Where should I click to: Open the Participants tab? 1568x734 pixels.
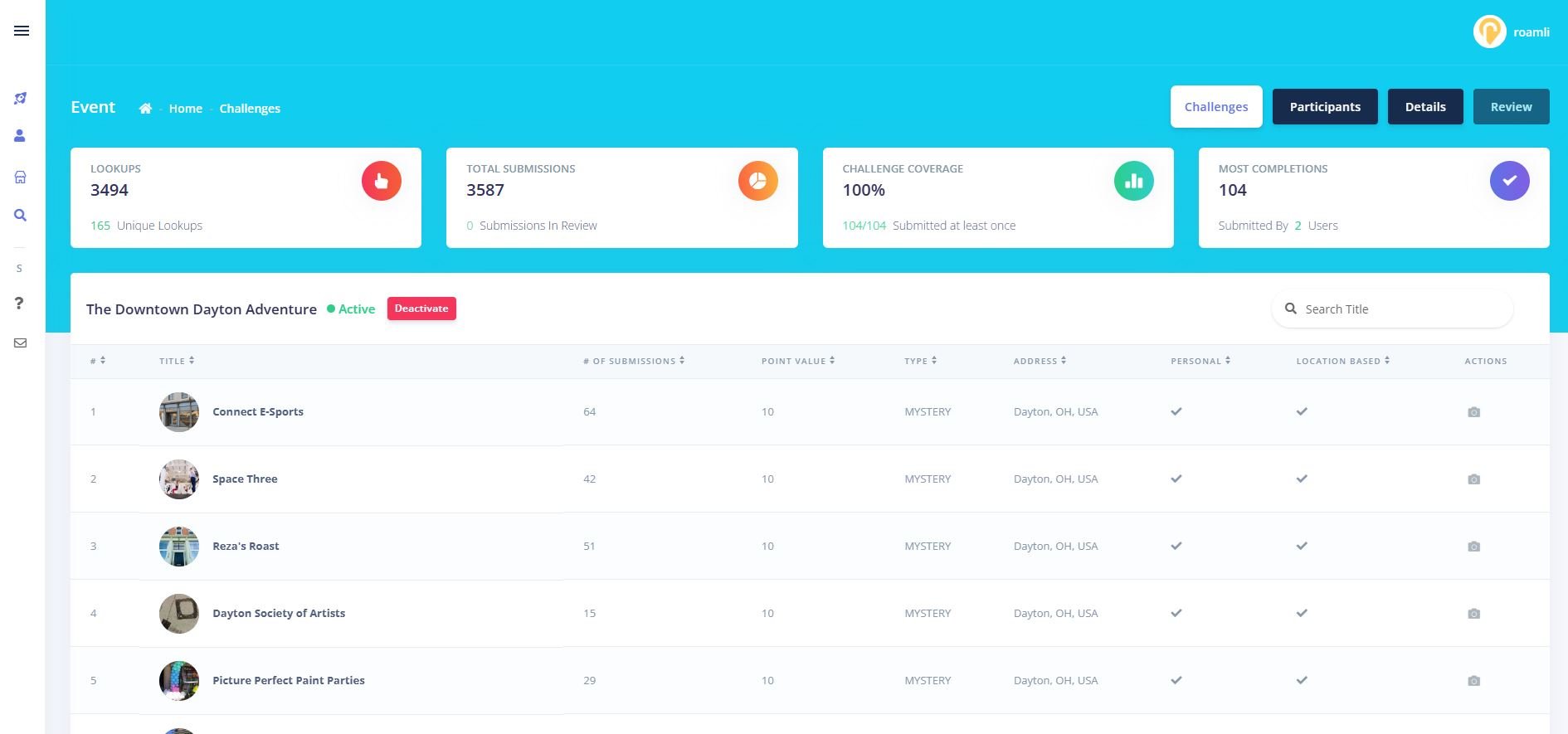tap(1325, 107)
